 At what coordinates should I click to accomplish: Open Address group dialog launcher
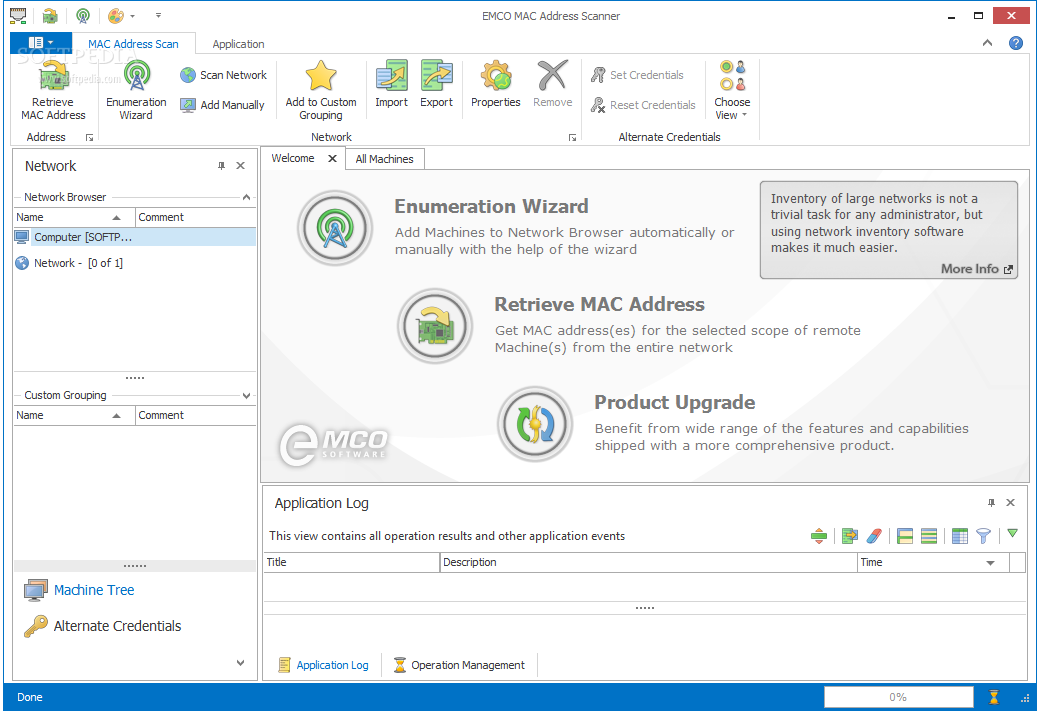point(89,138)
